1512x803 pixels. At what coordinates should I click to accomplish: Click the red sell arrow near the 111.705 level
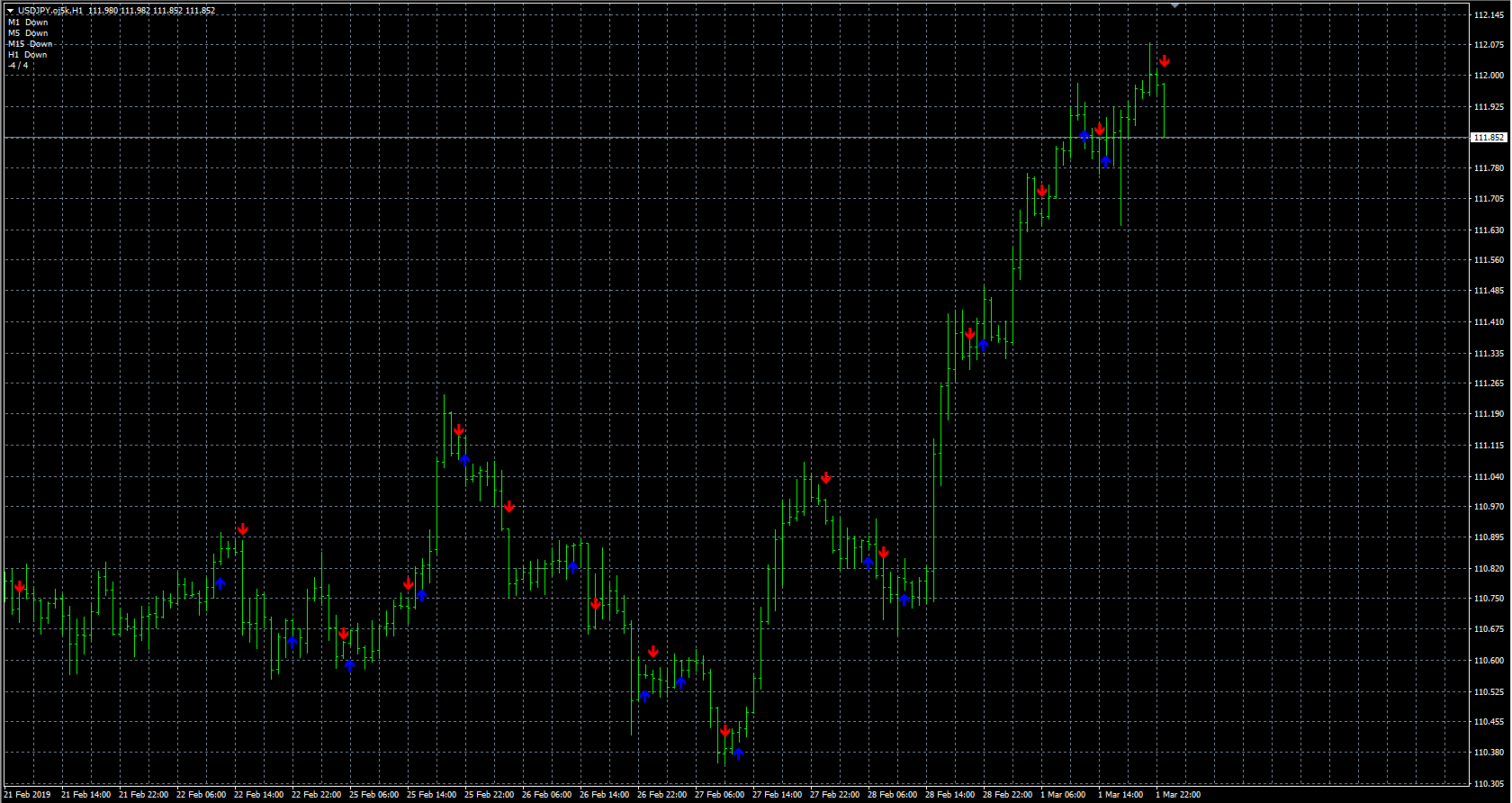point(1041,191)
